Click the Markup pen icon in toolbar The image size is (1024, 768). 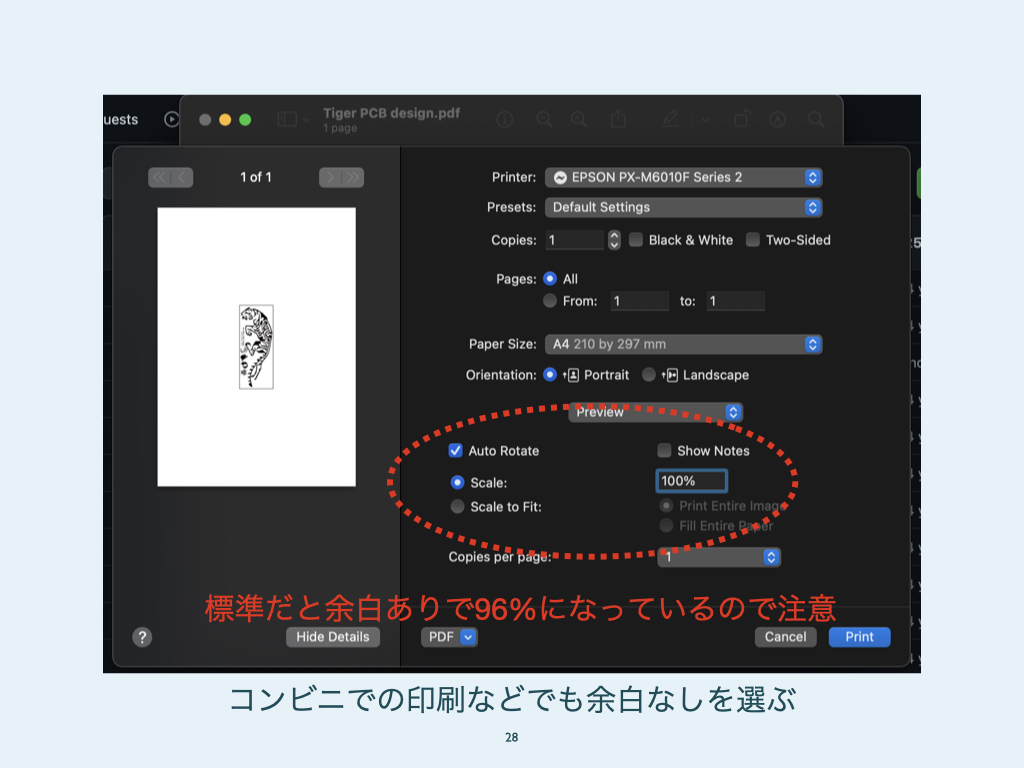(670, 119)
